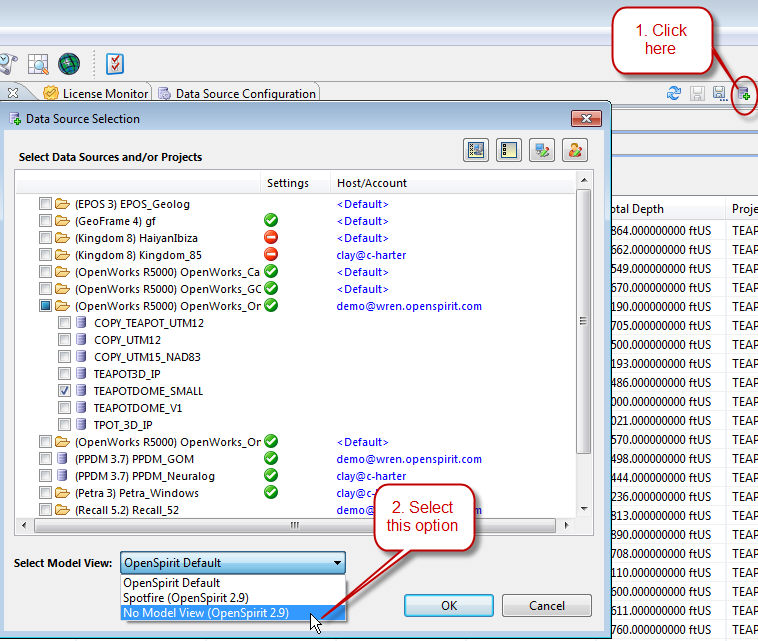Open the magnifier grid search toolbar icon
Screen dimensions: 758x641
pyautogui.click(x=38, y=64)
